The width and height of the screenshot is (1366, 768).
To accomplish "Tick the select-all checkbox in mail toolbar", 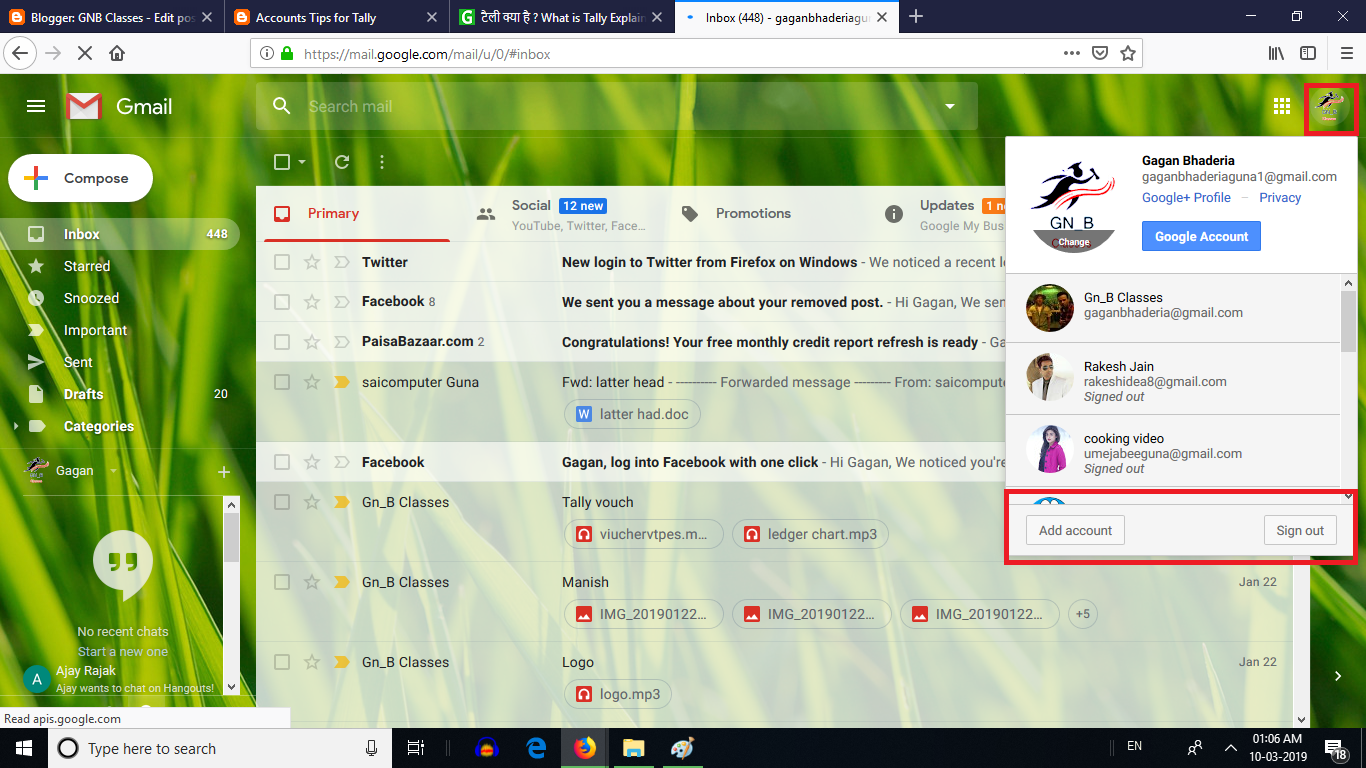I will 282,162.
